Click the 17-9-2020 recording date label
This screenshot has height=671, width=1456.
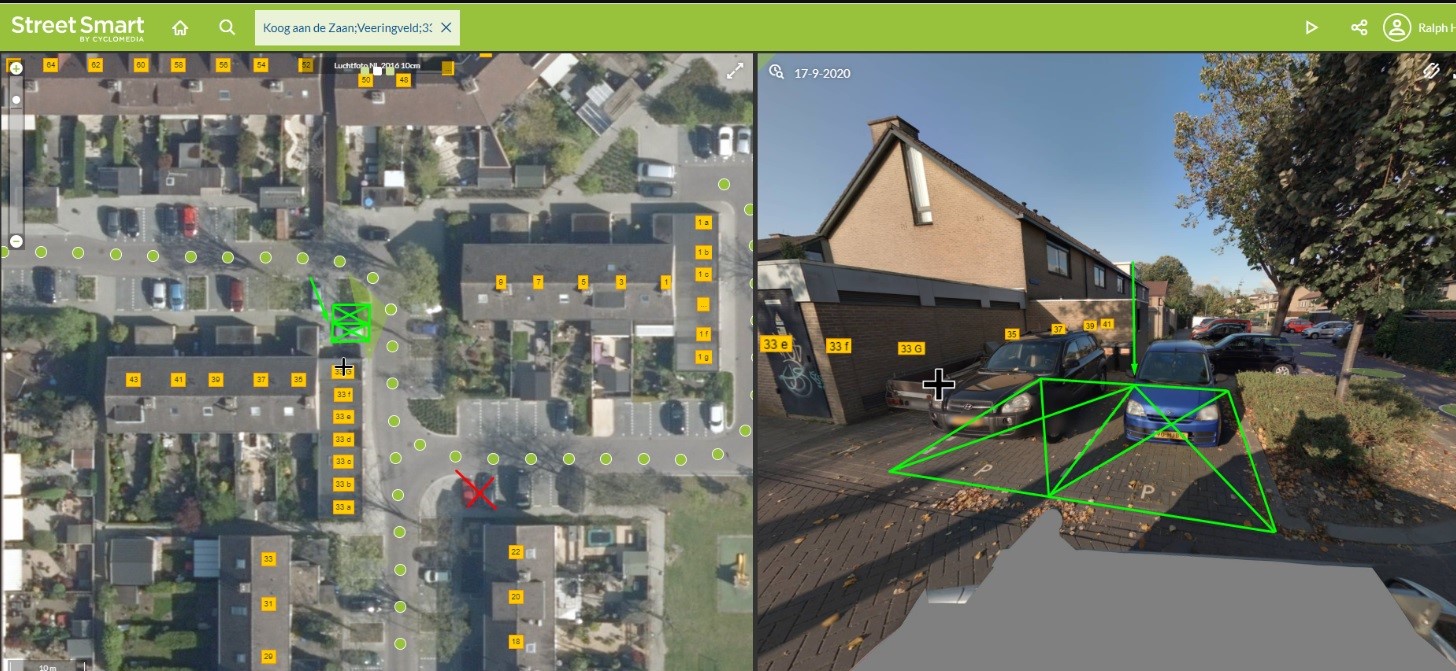pyautogui.click(x=822, y=73)
